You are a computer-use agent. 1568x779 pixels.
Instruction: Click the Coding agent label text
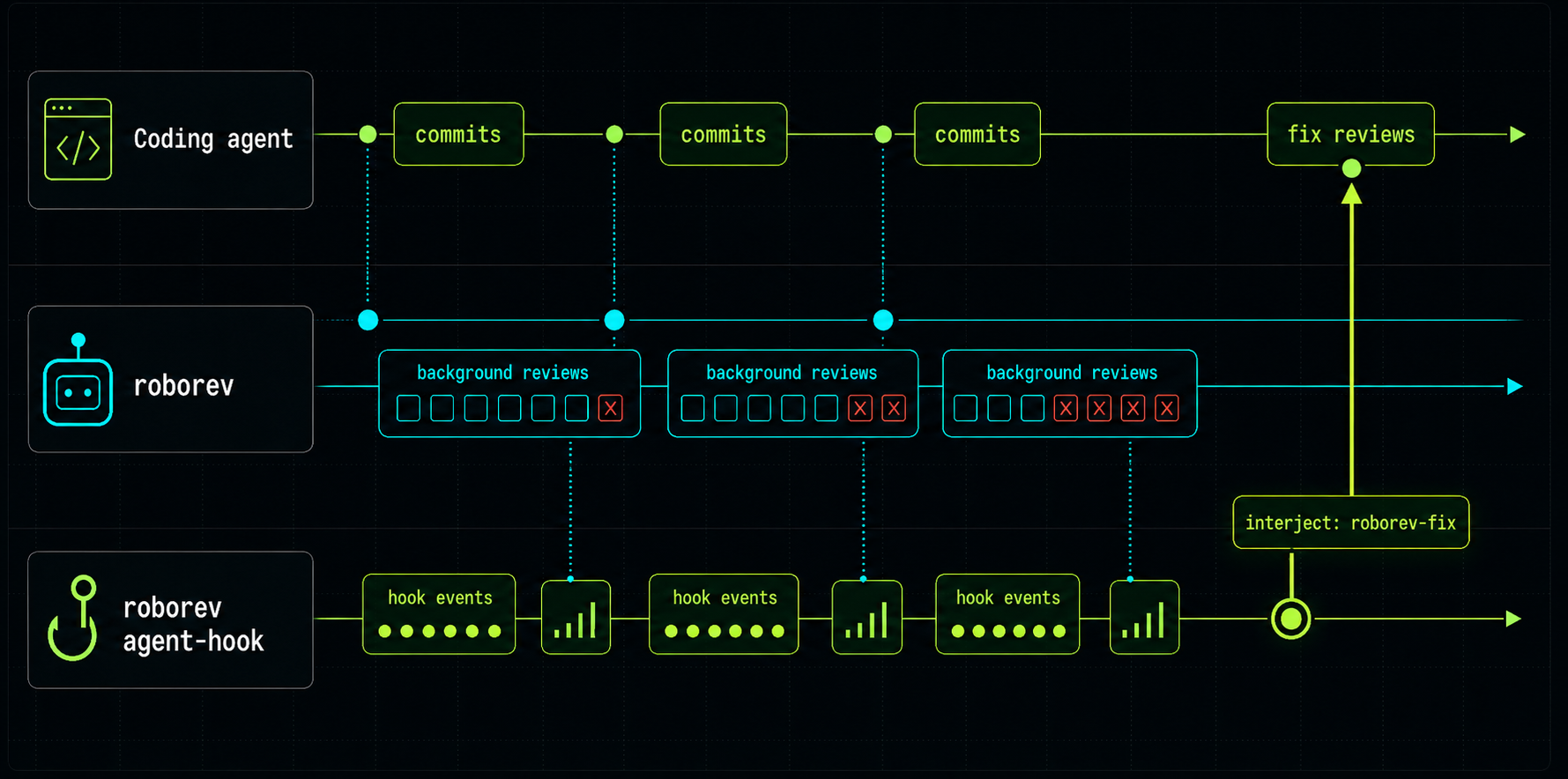coord(213,139)
